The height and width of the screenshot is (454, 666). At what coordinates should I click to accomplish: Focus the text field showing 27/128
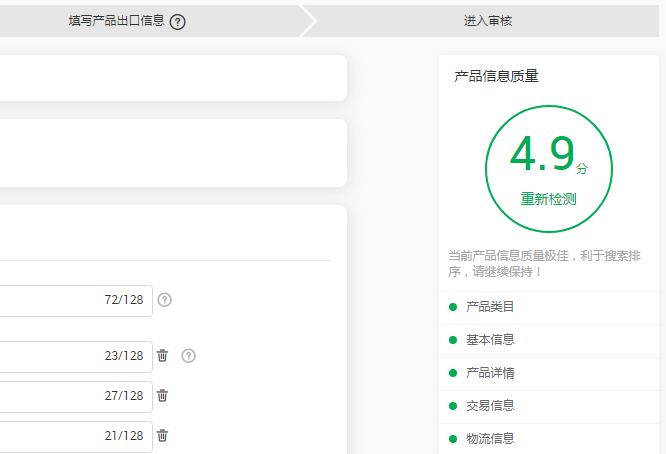60,396
